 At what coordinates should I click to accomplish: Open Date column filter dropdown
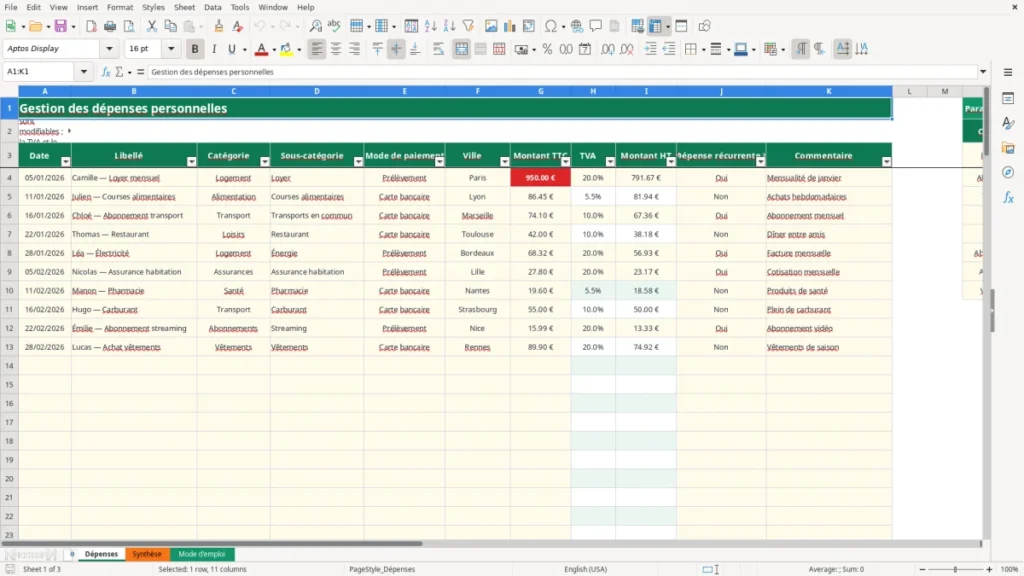(x=65, y=161)
